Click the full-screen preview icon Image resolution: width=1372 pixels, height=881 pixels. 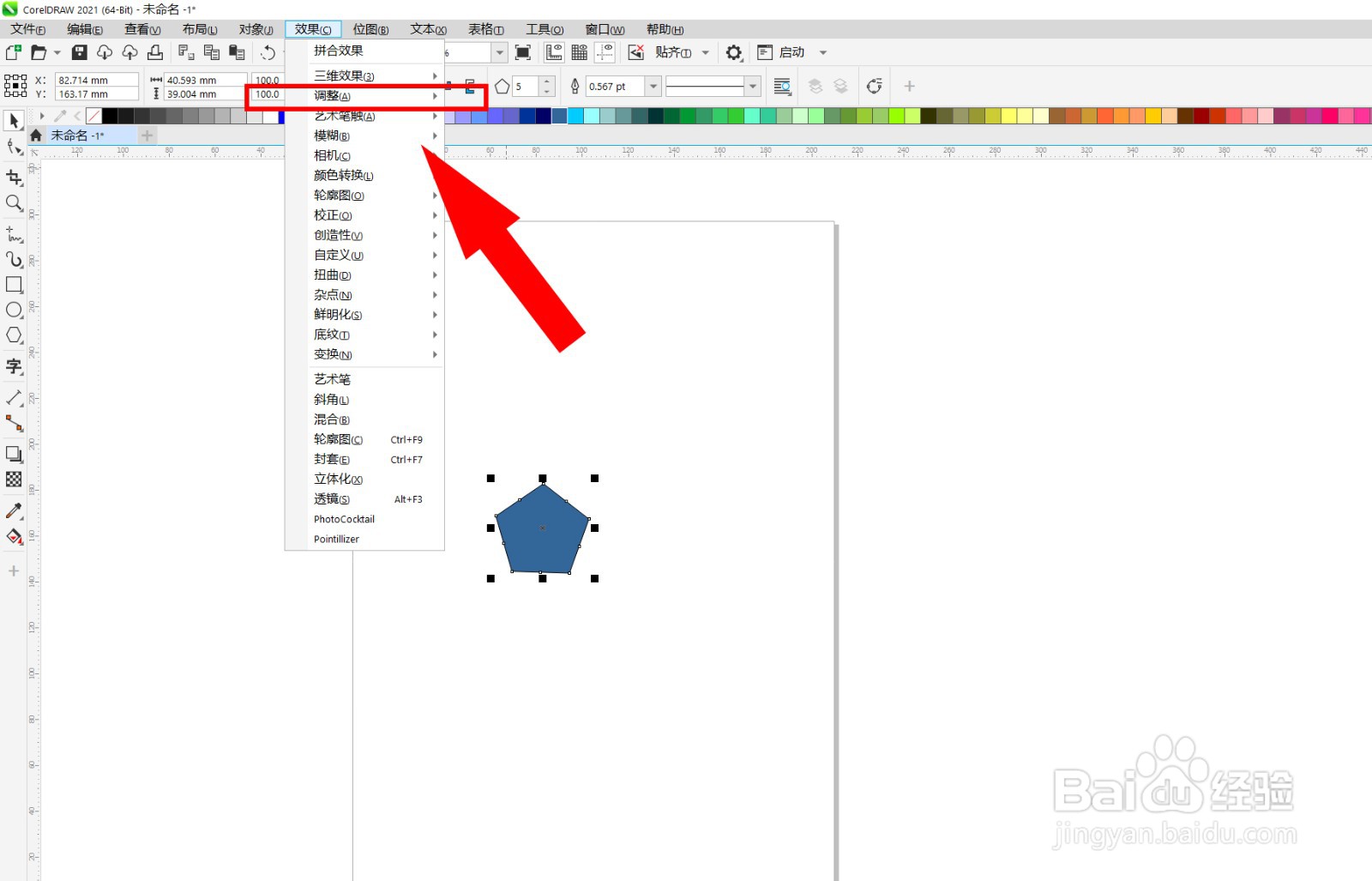tap(523, 52)
